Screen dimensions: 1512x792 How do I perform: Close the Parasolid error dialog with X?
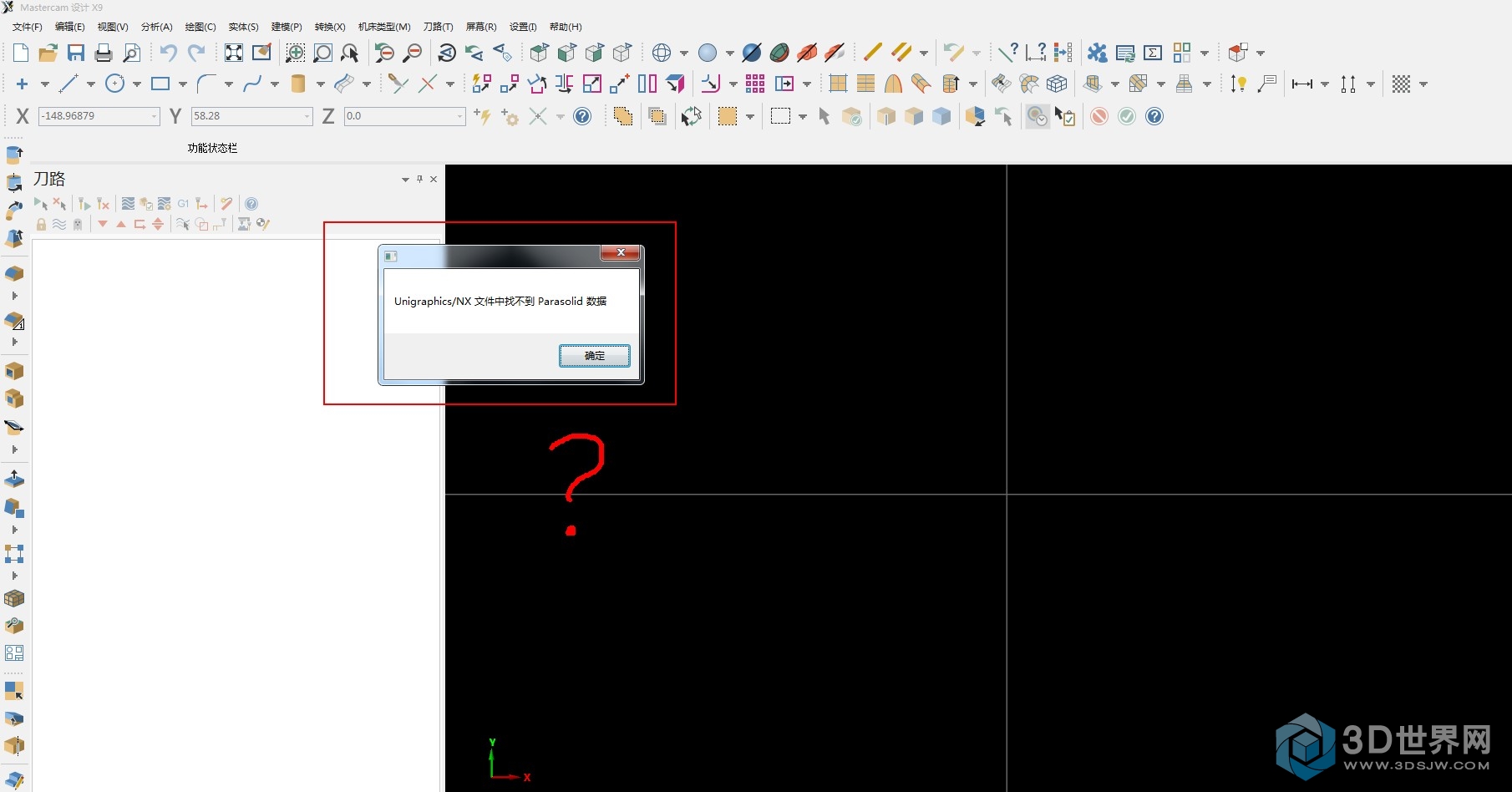point(621,252)
